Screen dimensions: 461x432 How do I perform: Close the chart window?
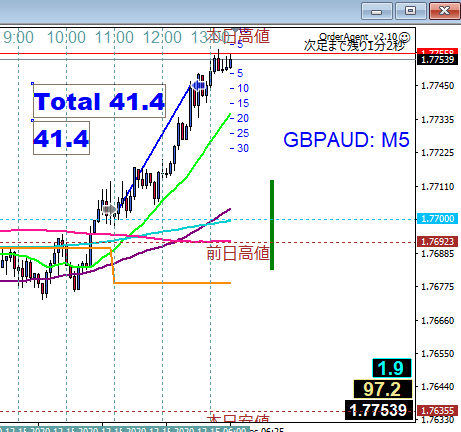tap(444, 12)
